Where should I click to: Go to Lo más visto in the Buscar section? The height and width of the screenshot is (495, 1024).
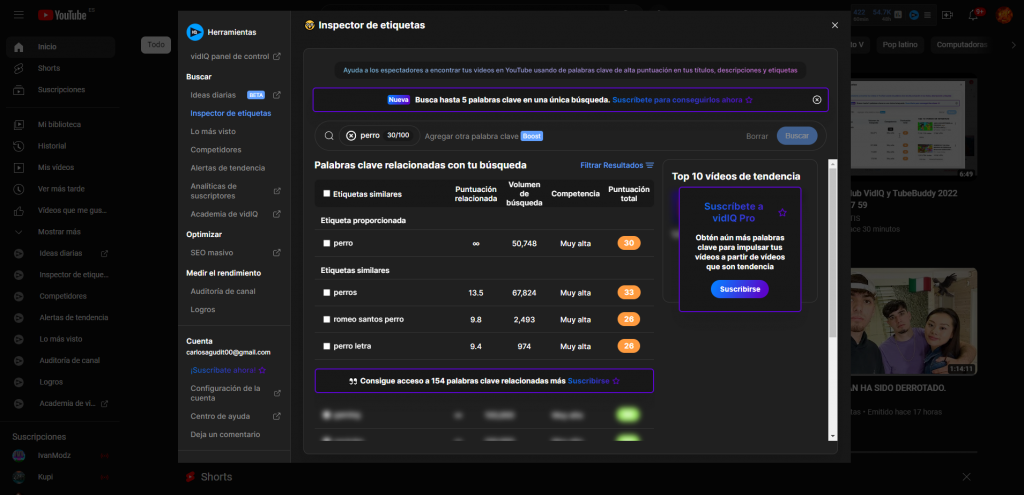(213, 132)
